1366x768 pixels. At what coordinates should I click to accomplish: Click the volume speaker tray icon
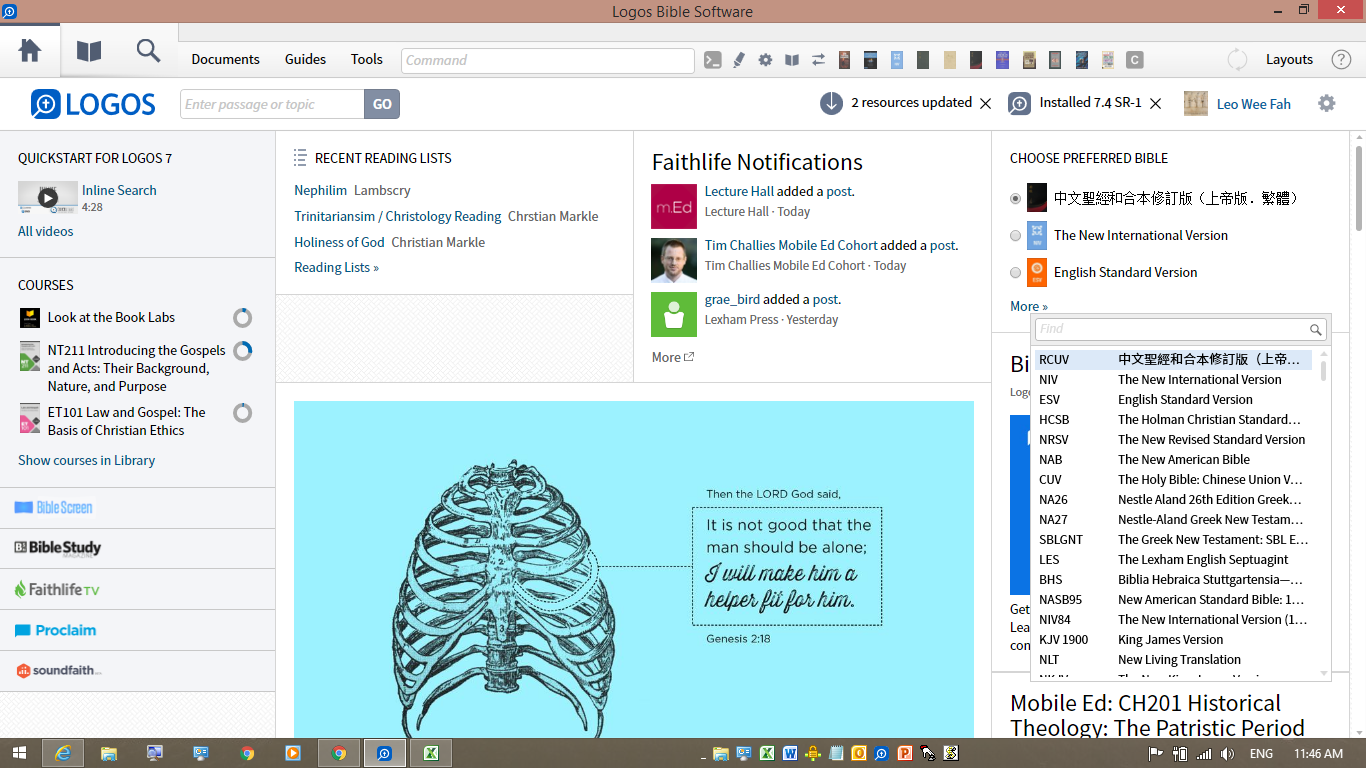pos(1227,754)
